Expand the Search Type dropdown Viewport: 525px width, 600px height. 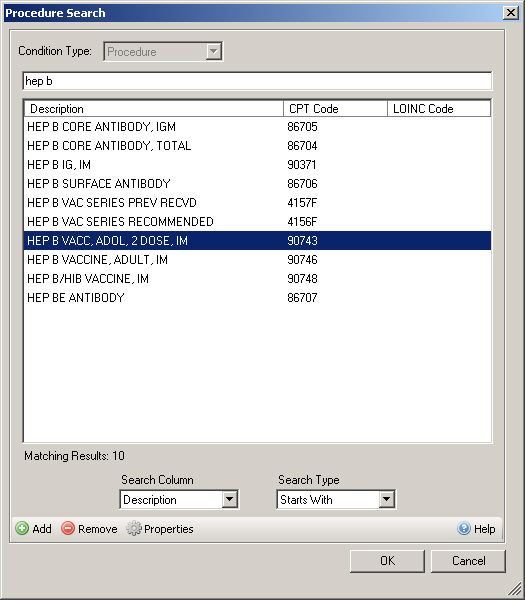tap(386, 499)
